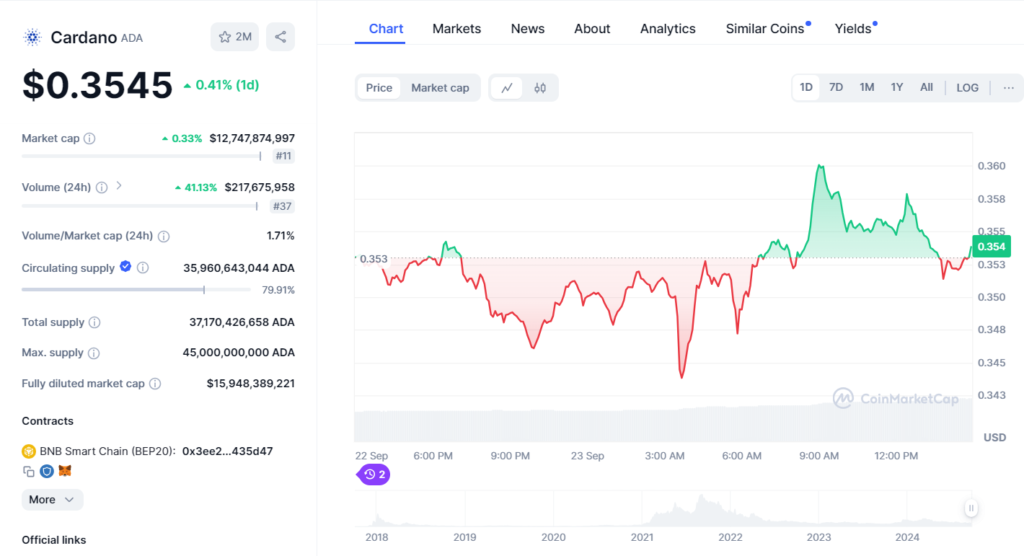Click the #37 volume rank badge
Viewport: 1024px width, 556px height.
282,206
